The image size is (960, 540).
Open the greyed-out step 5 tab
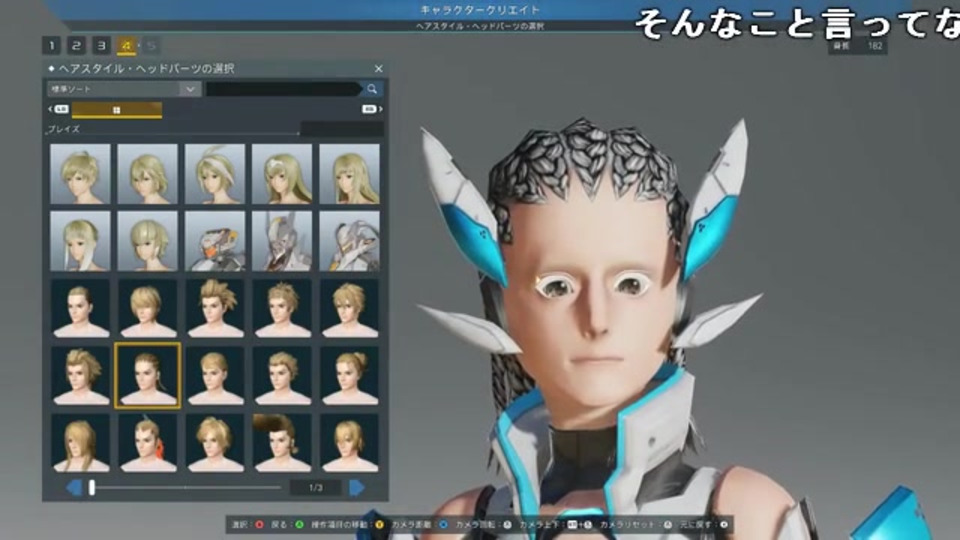[x=151, y=45]
